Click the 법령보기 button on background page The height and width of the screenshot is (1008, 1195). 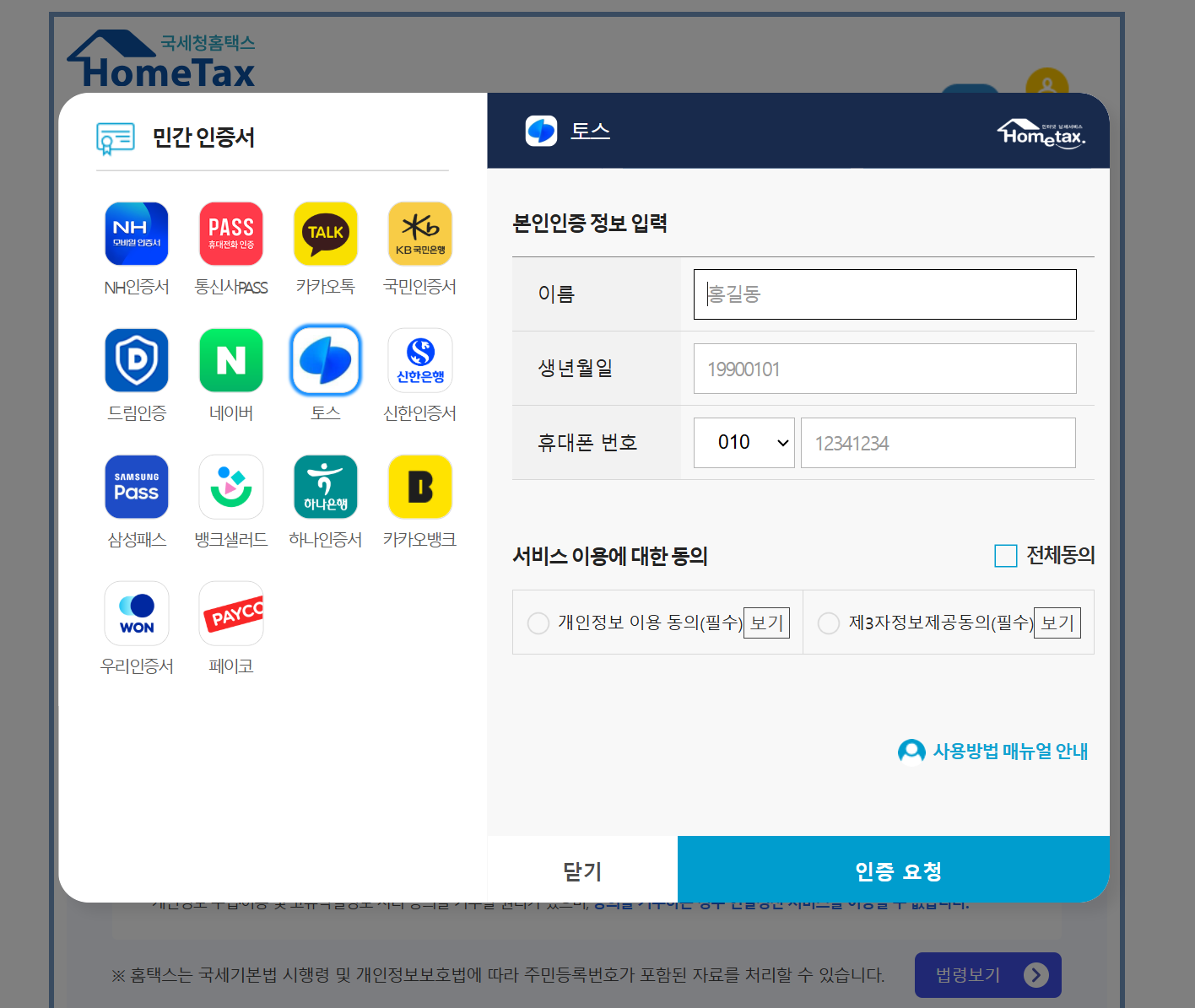988,975
